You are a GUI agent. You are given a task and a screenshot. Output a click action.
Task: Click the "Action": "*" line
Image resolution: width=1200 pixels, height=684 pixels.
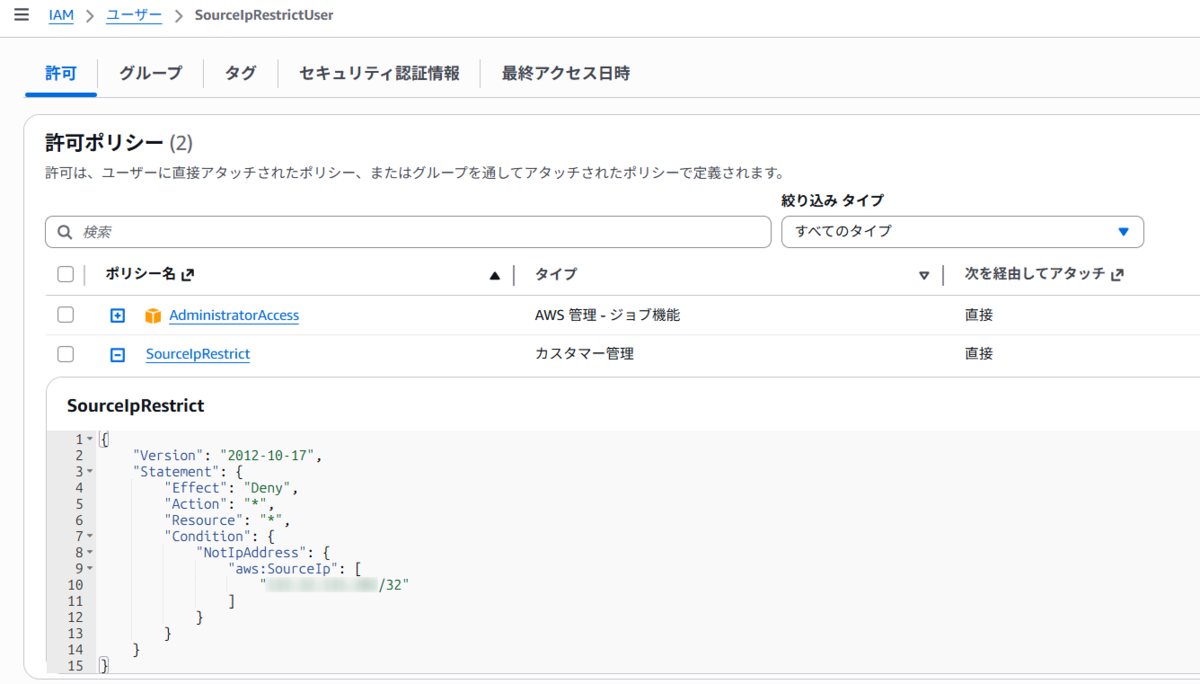pos(220,504)
